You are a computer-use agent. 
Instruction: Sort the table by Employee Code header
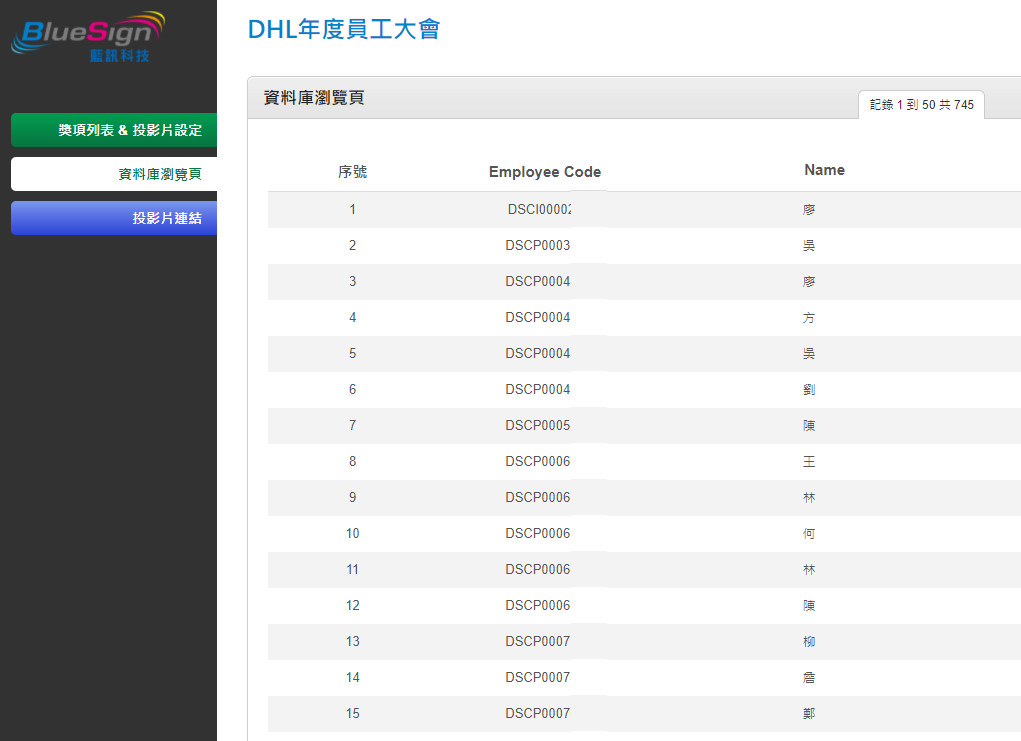pyautogui.click(x=544, y=171)
